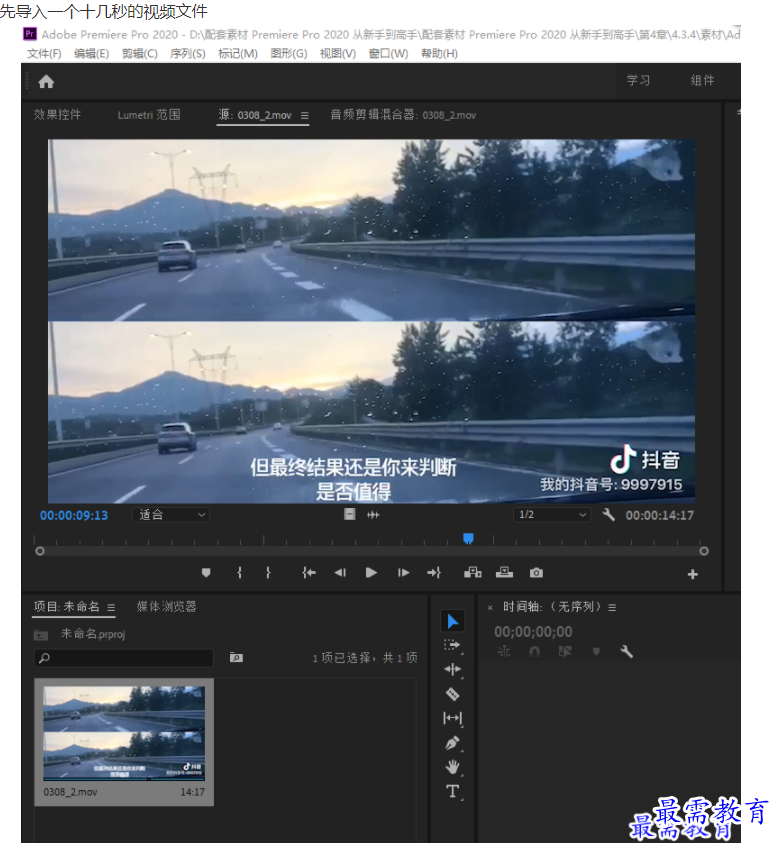Click the Insert edit button
777x843 pixels.
tap(473, 573)
